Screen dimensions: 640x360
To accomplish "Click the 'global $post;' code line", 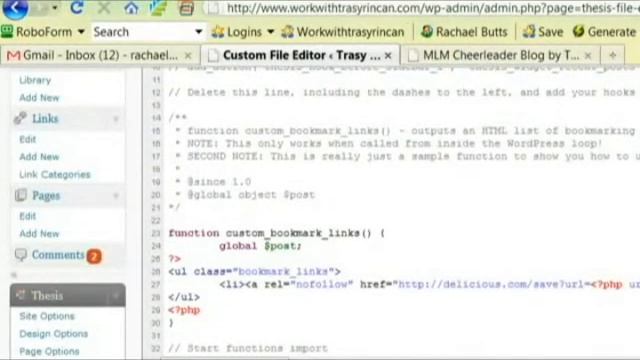I will 260,246.
